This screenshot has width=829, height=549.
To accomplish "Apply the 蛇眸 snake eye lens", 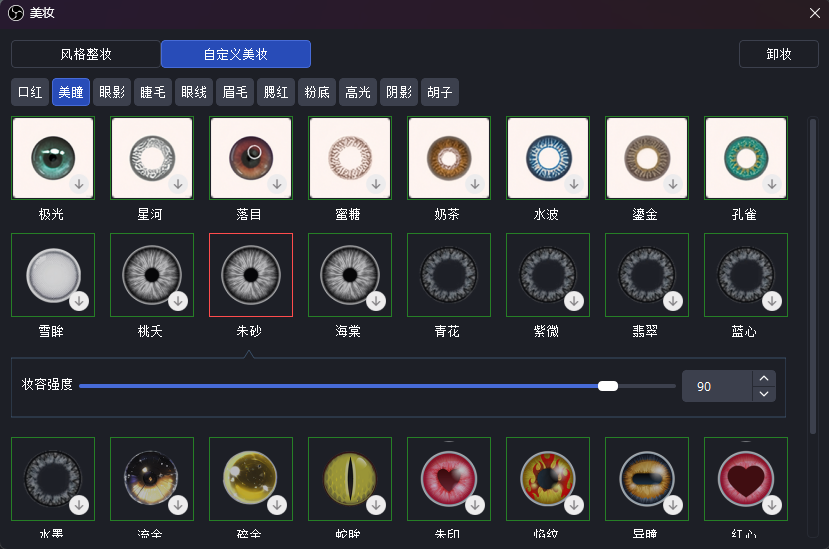I will (349, 477).
